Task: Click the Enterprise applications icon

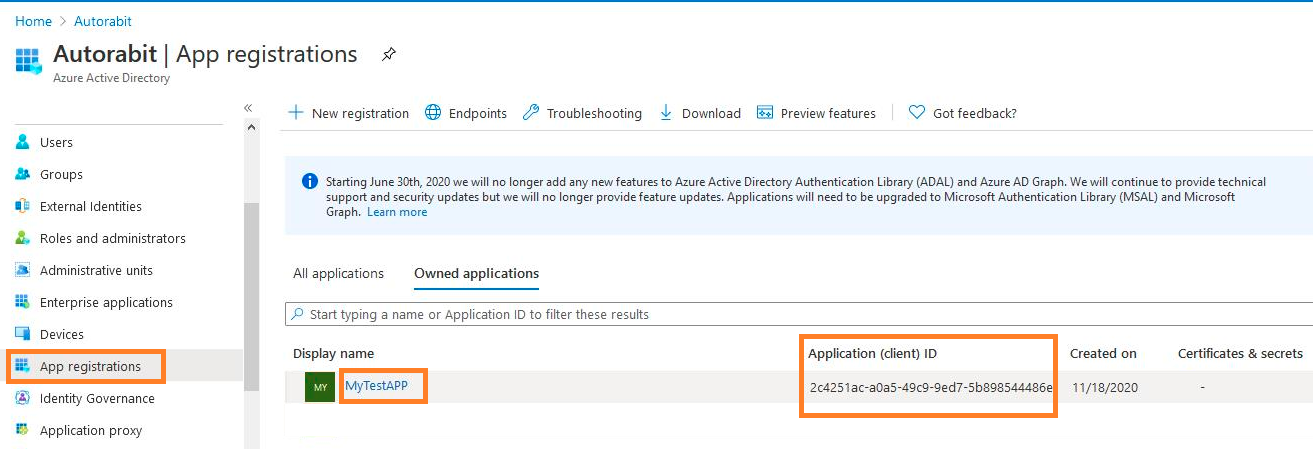Action: pyautogui.click(x=22, y=302)
